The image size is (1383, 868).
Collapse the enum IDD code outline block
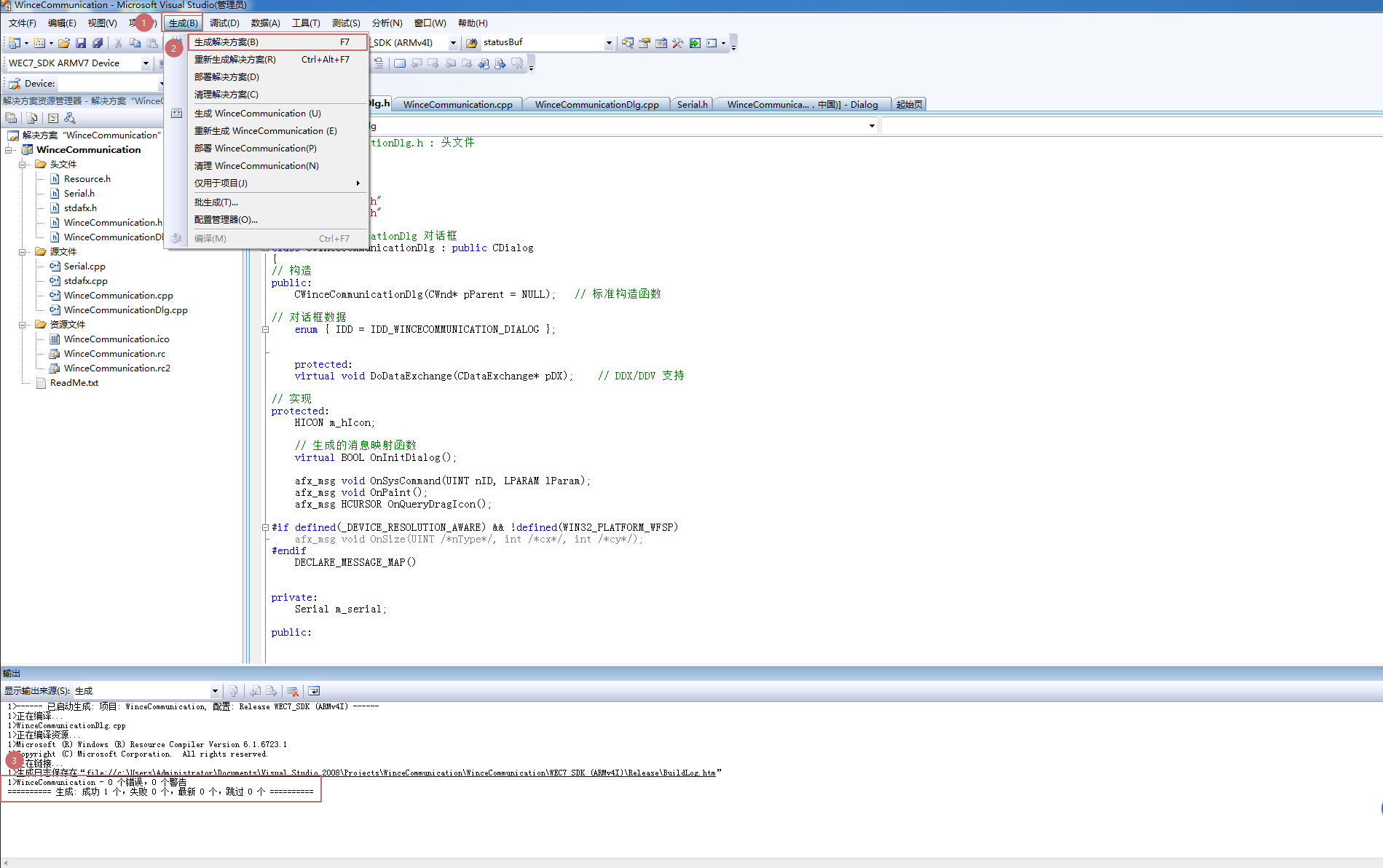[x=266, y=330]
